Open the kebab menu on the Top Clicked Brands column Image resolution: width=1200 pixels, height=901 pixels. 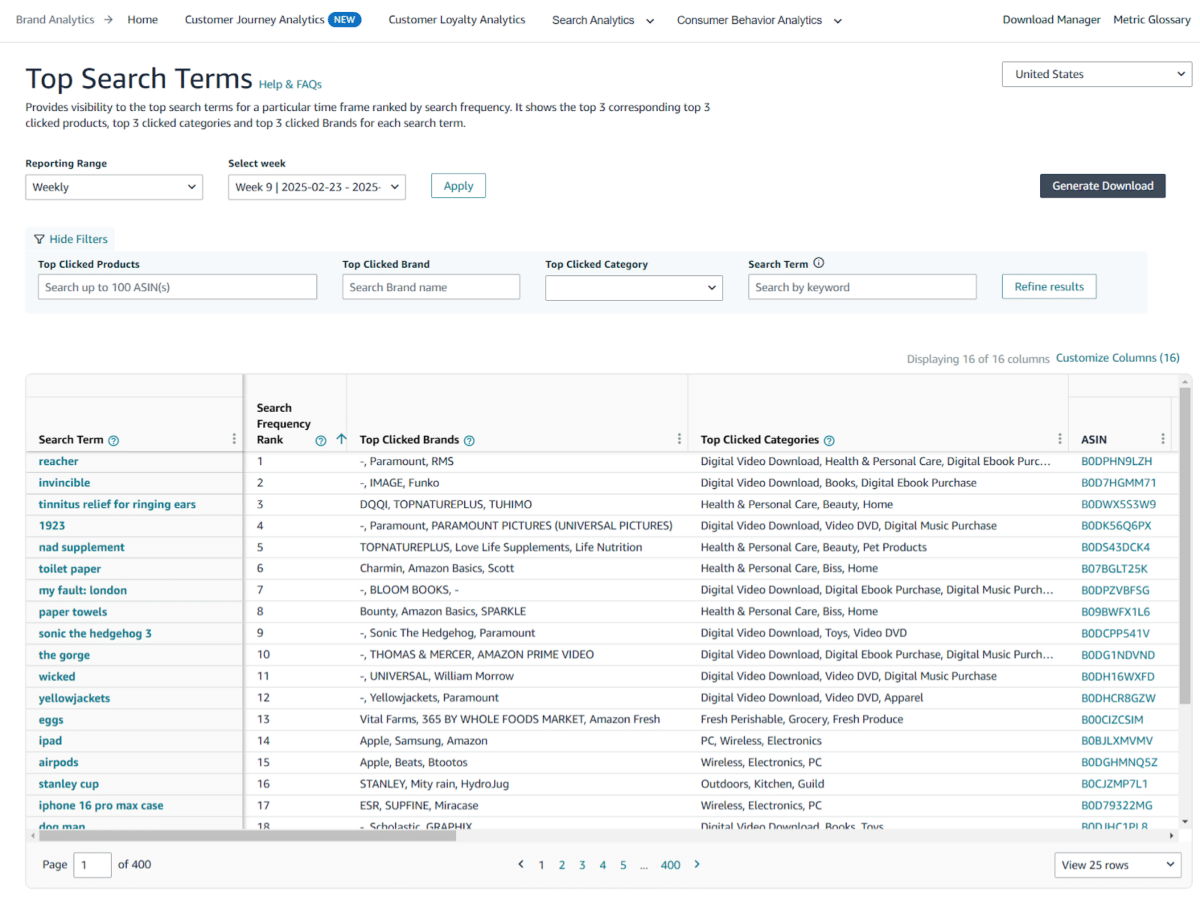point(679,438)
